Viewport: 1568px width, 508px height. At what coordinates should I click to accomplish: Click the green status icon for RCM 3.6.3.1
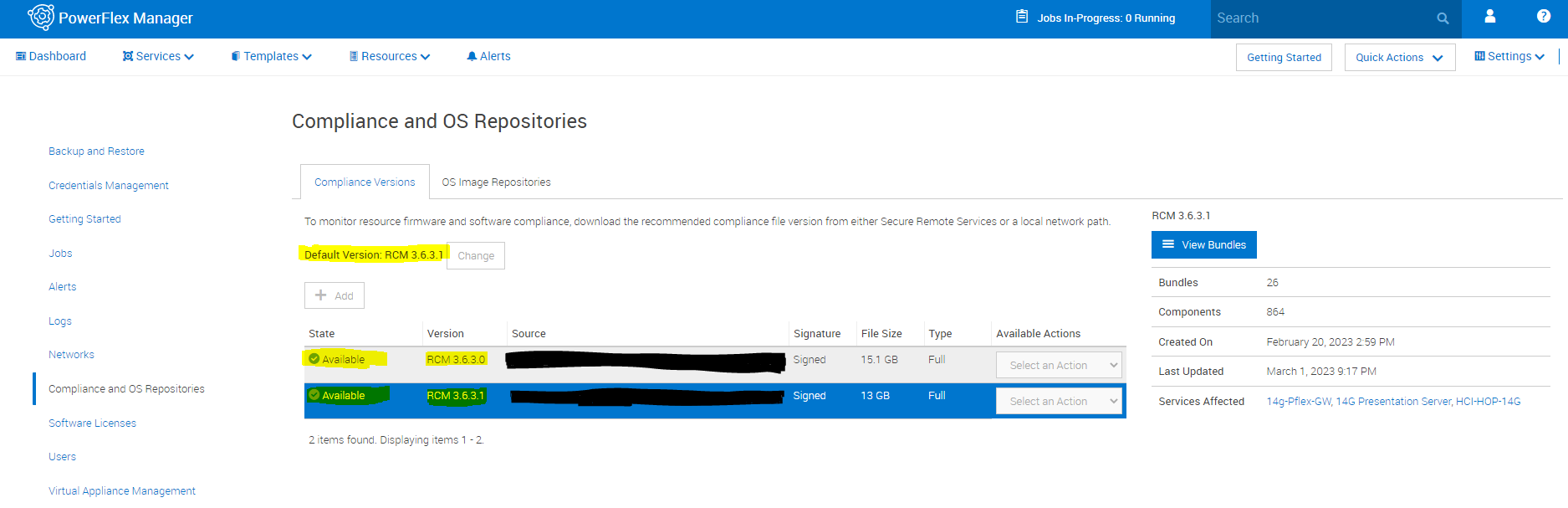coord(314,395)
